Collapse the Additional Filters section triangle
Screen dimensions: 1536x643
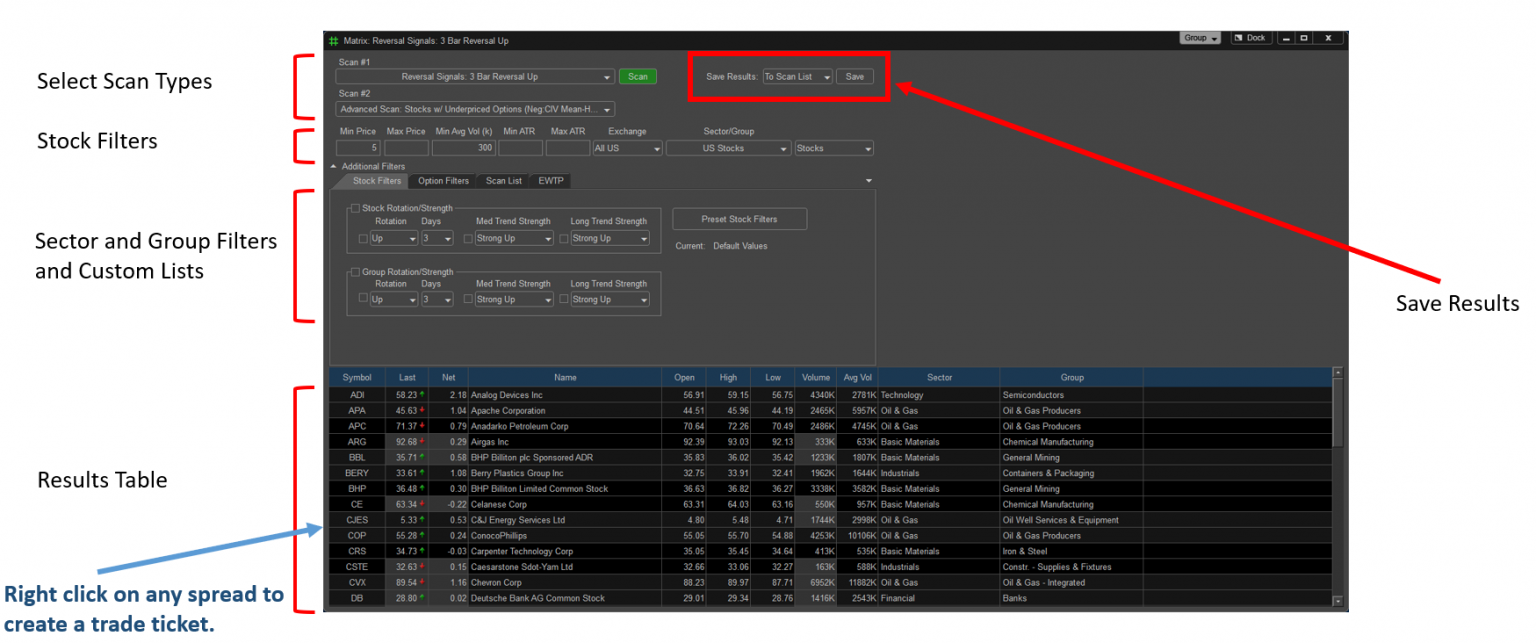334,166
